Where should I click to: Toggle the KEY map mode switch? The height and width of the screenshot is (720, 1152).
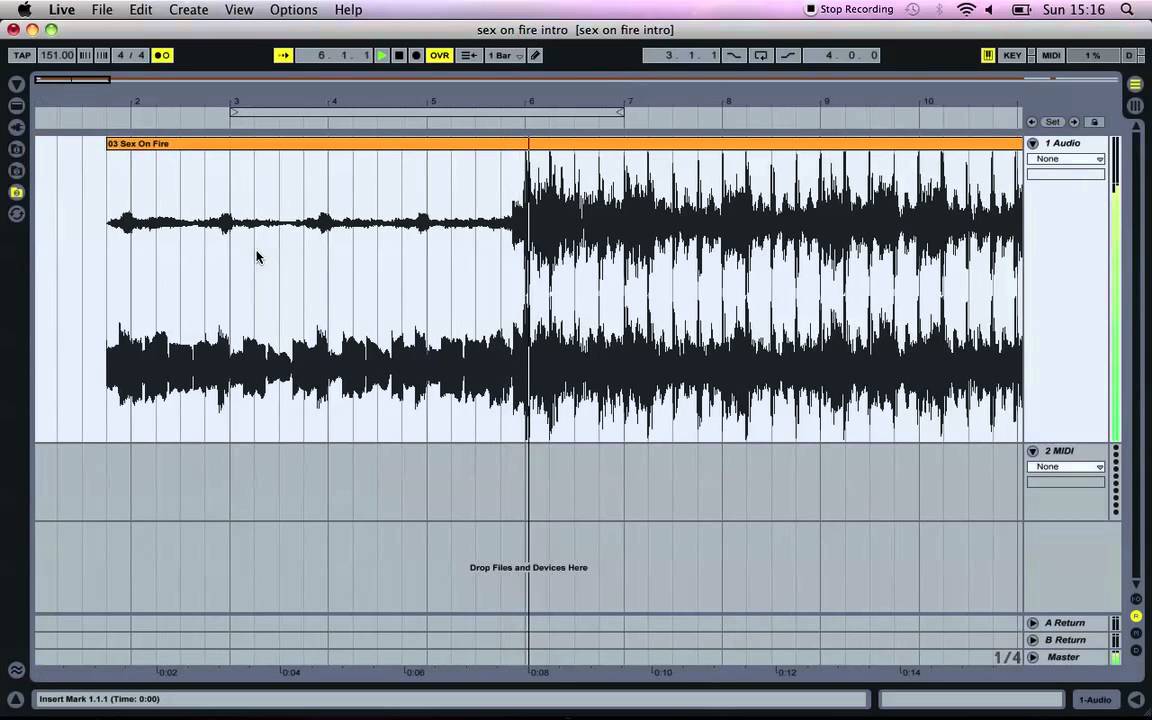pos(1012,55)
